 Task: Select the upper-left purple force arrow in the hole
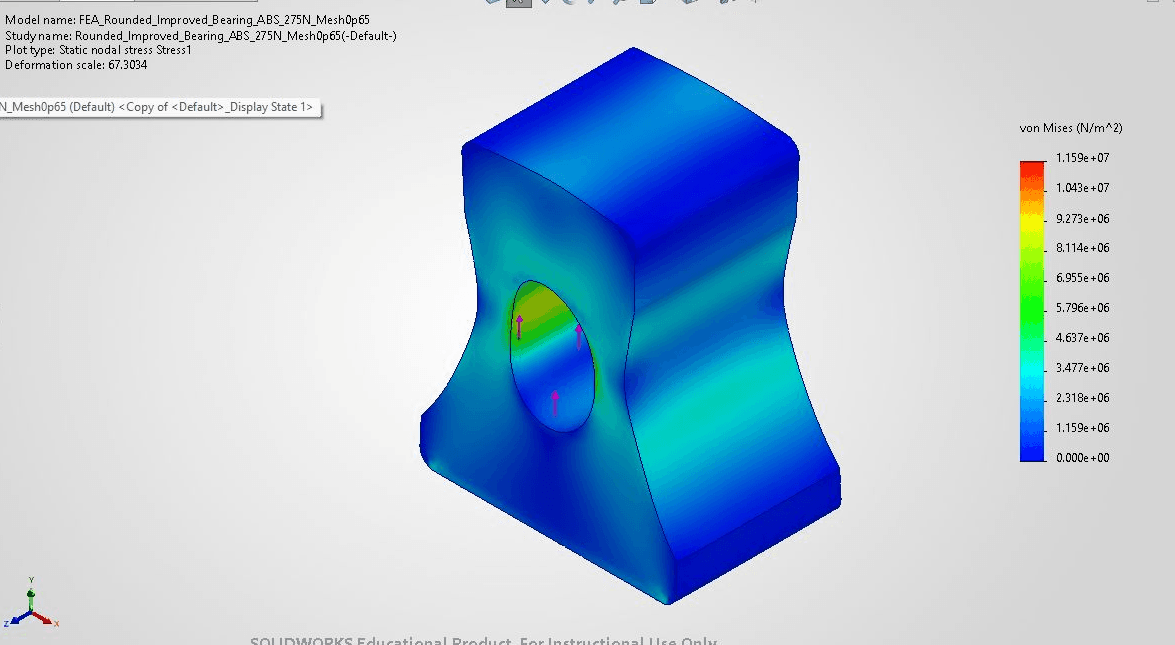519,327
